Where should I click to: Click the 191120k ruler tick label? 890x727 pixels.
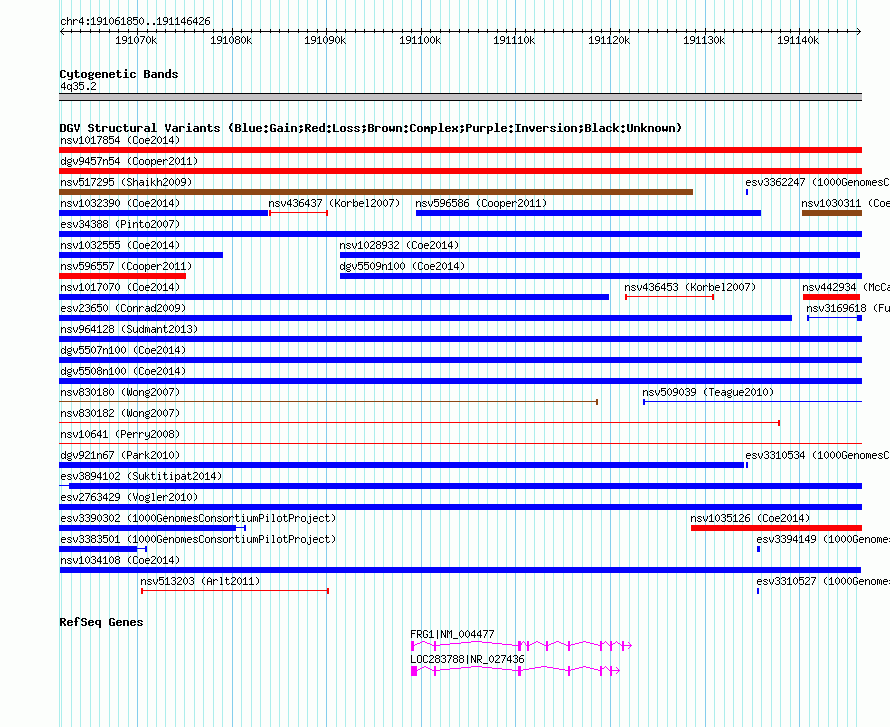609,40
